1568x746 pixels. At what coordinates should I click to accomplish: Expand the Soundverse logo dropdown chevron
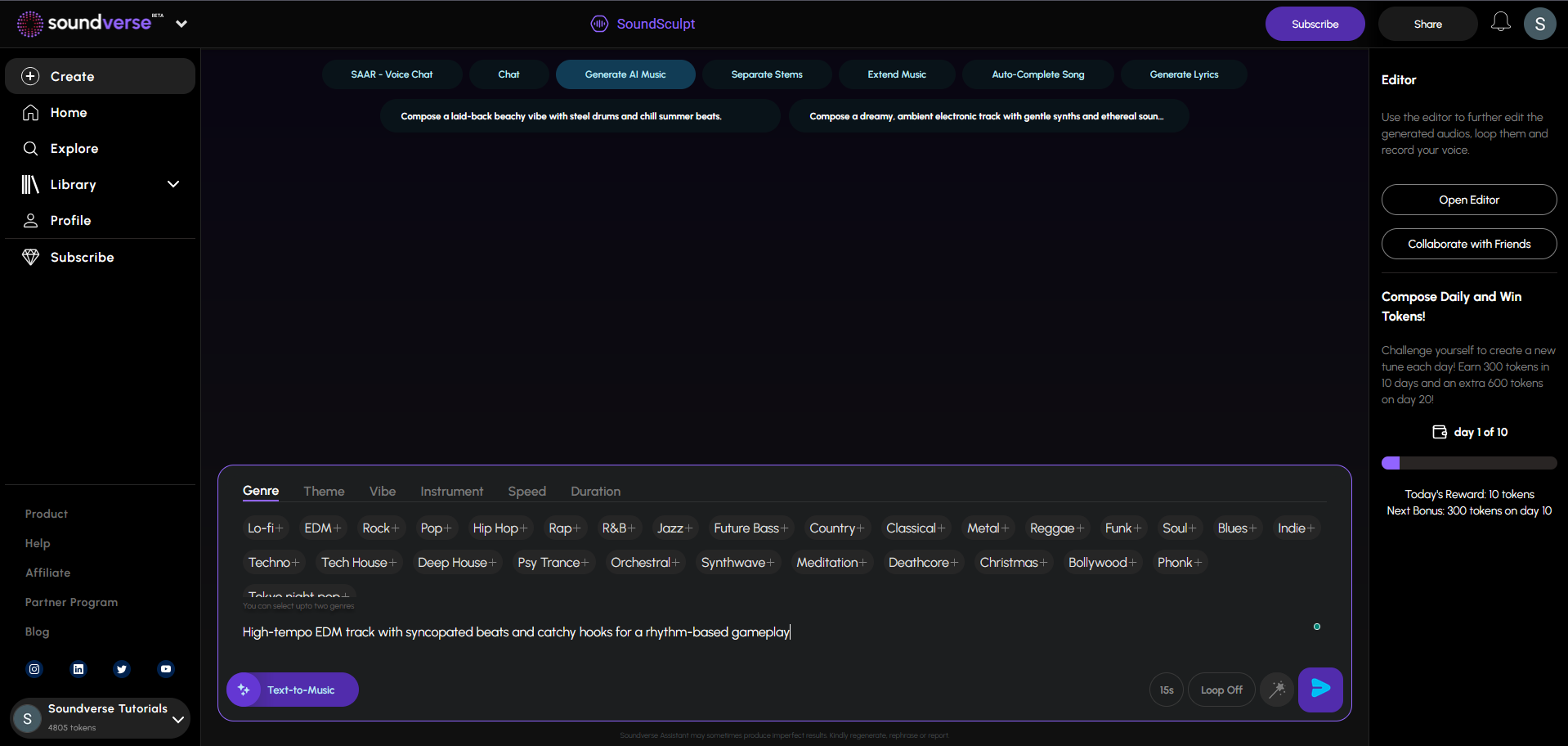(x=181, y=24)
